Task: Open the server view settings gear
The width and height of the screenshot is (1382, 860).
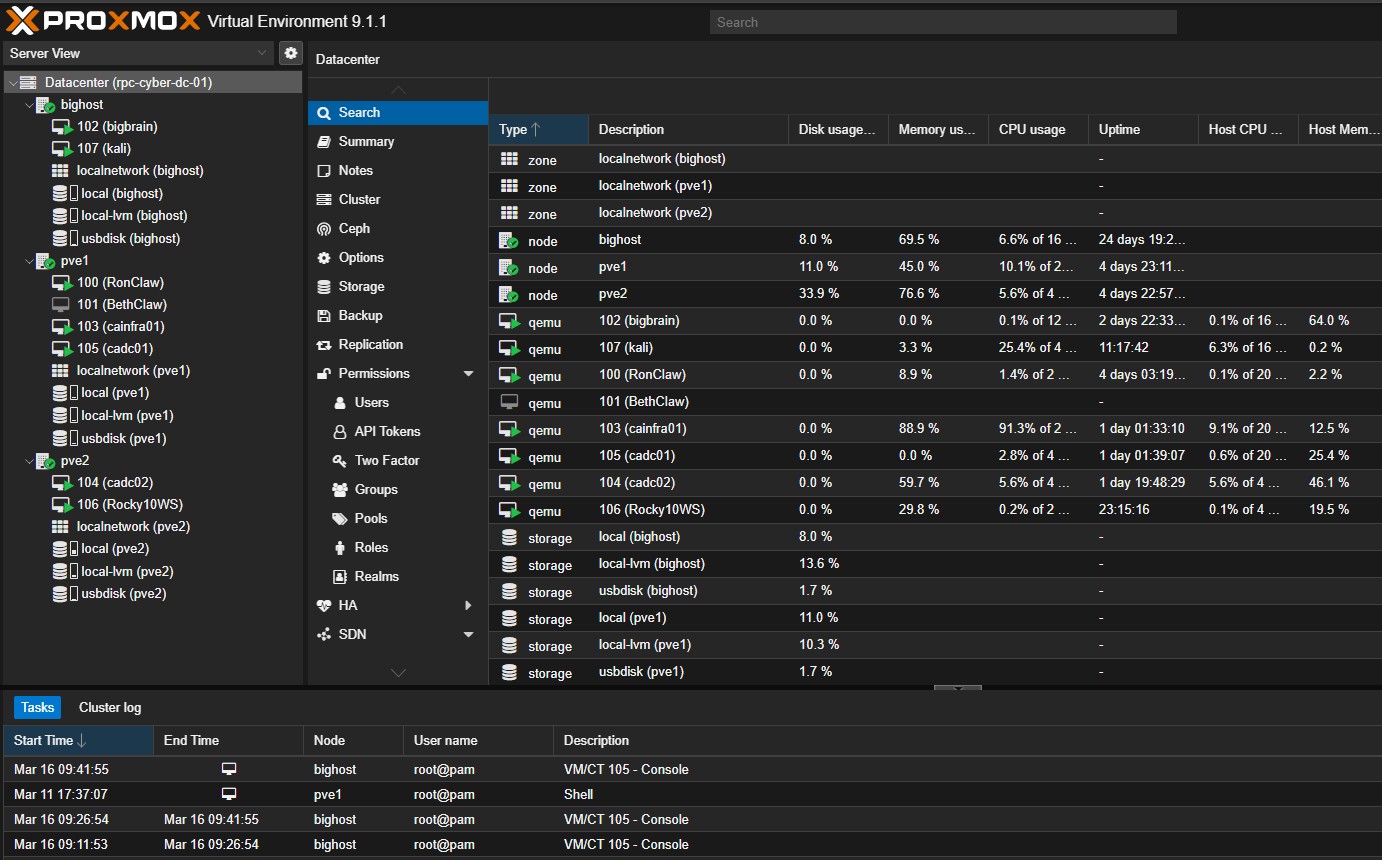Action: click(x=290, y=52)
